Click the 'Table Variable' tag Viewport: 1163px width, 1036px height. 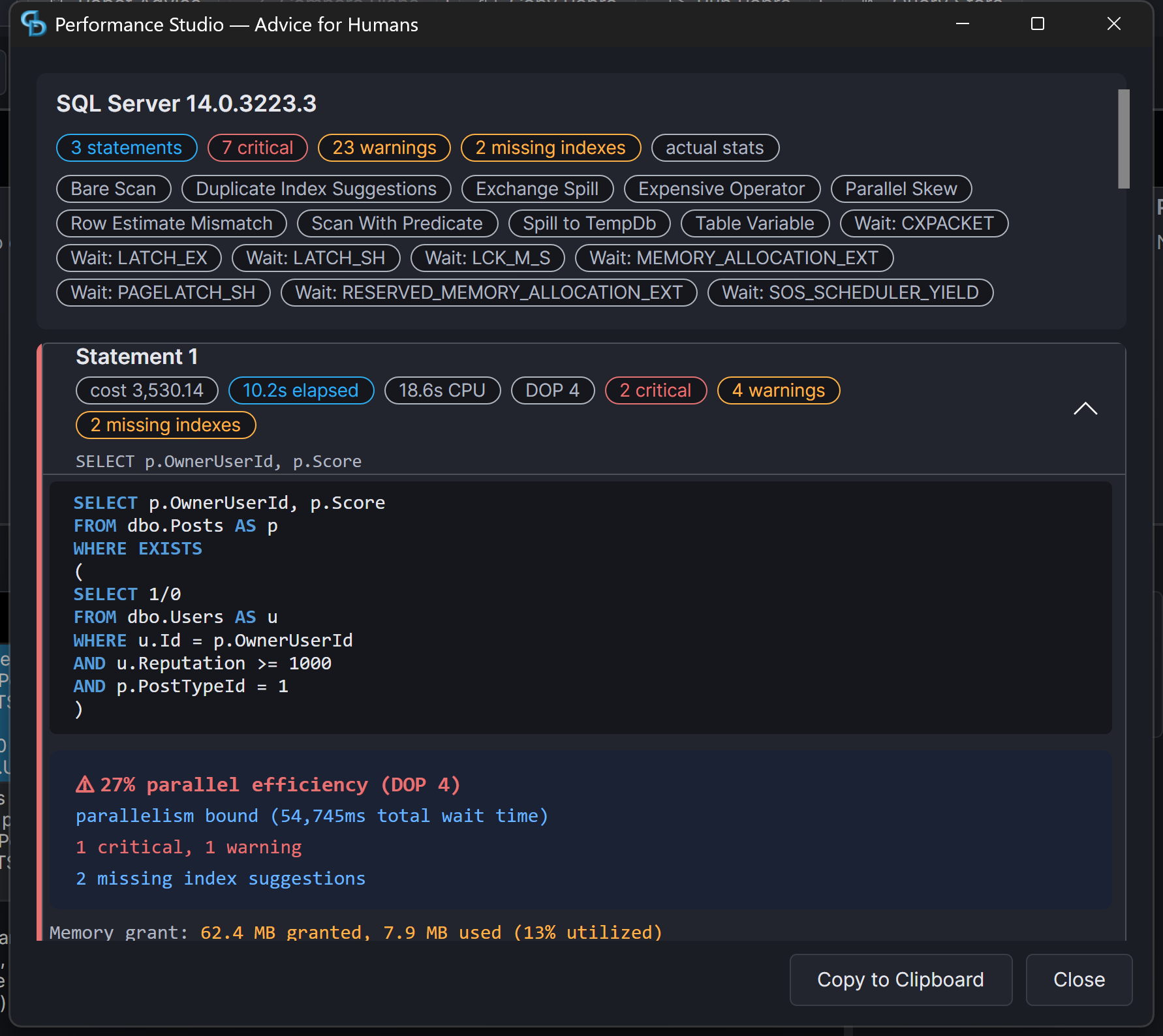tap(755, 223)
